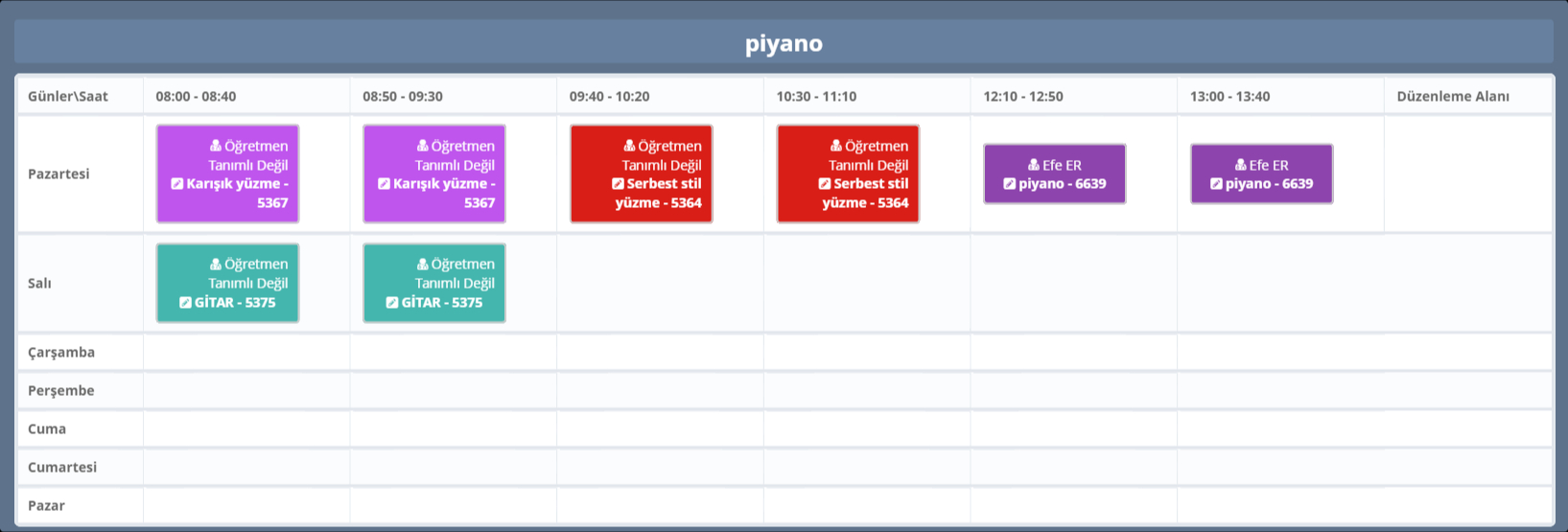Screen dimensions: 1568x532
Task: Click edit icon on Monday 09:40 Serbest stil card
Action: [x=618, y=184]
